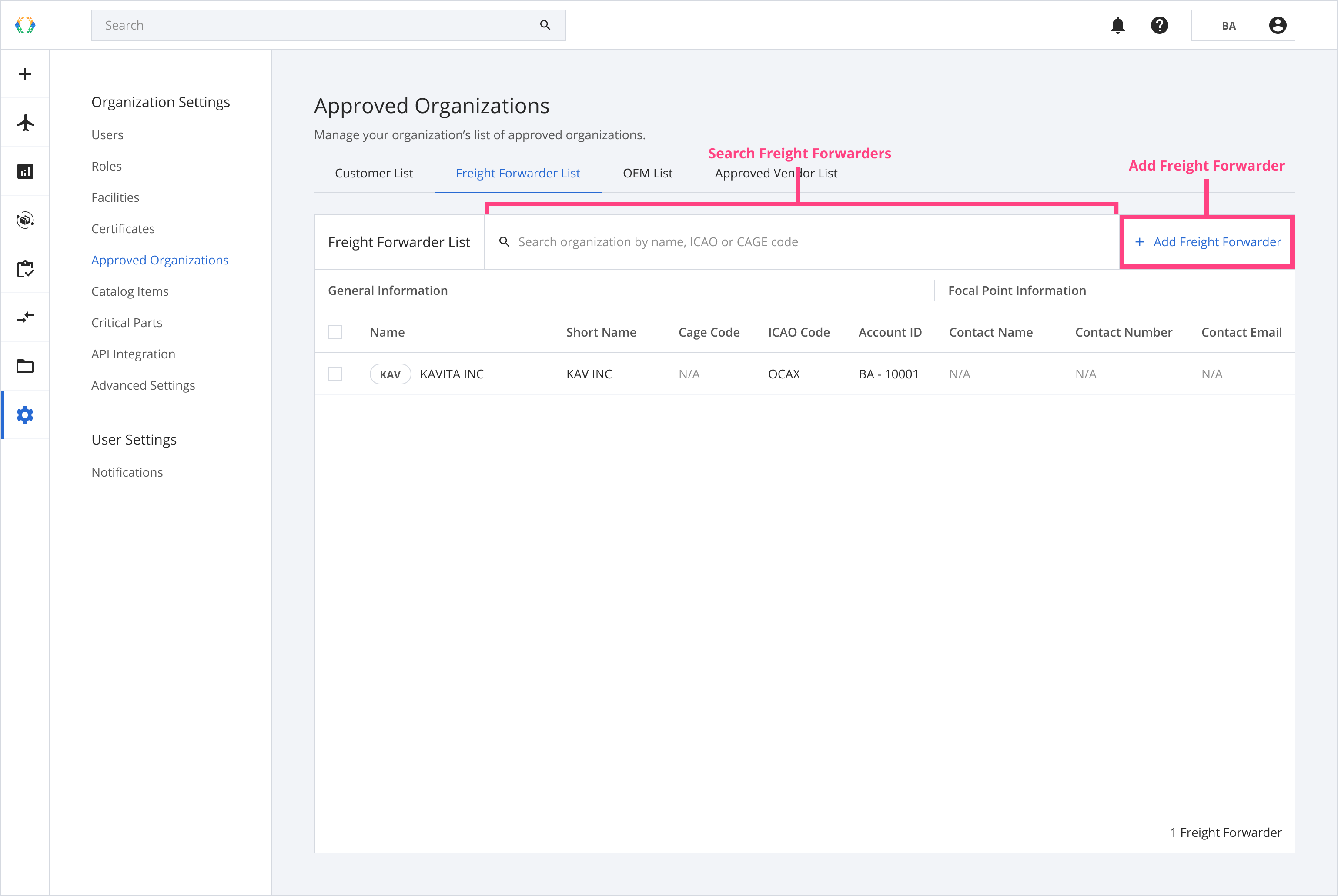Click the Contact Name column header
The image size is (1338, 896).
[990, 332]
